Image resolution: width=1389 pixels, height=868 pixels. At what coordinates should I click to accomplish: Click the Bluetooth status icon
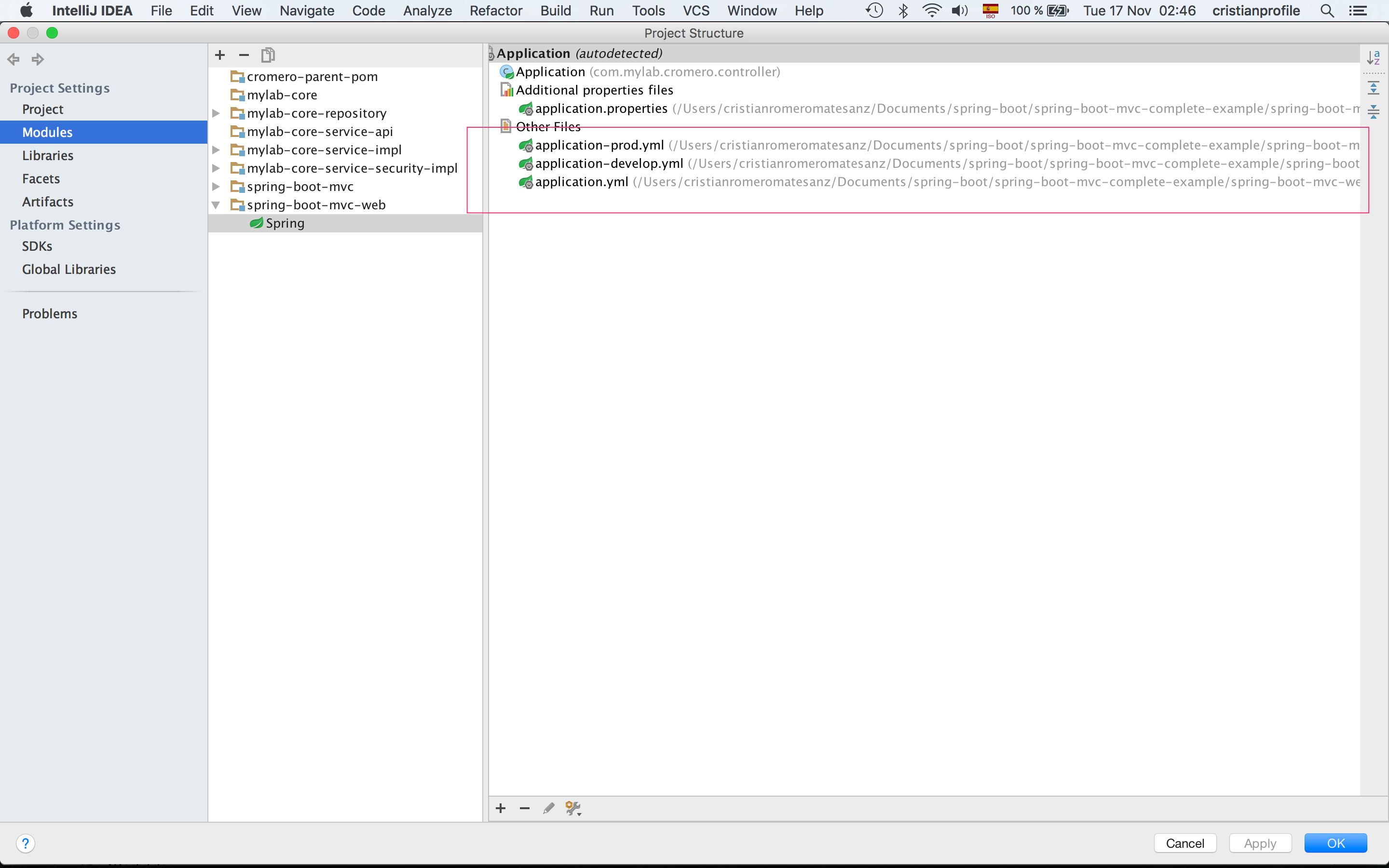[x=903, y=10]
